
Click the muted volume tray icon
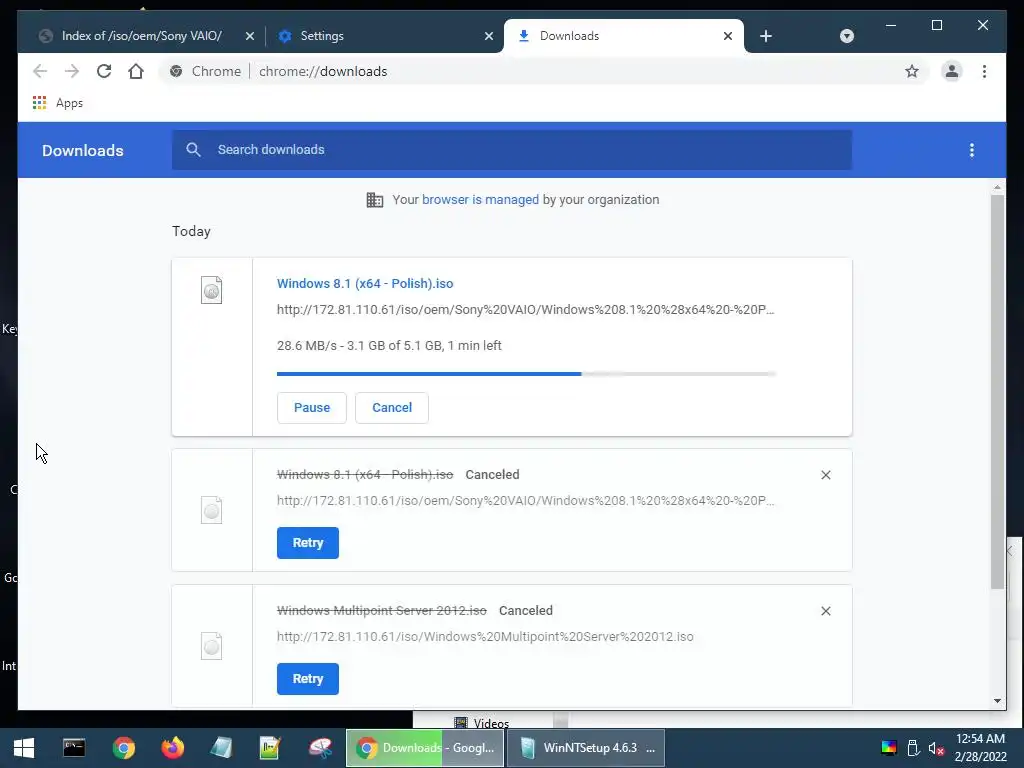(936, 748)
